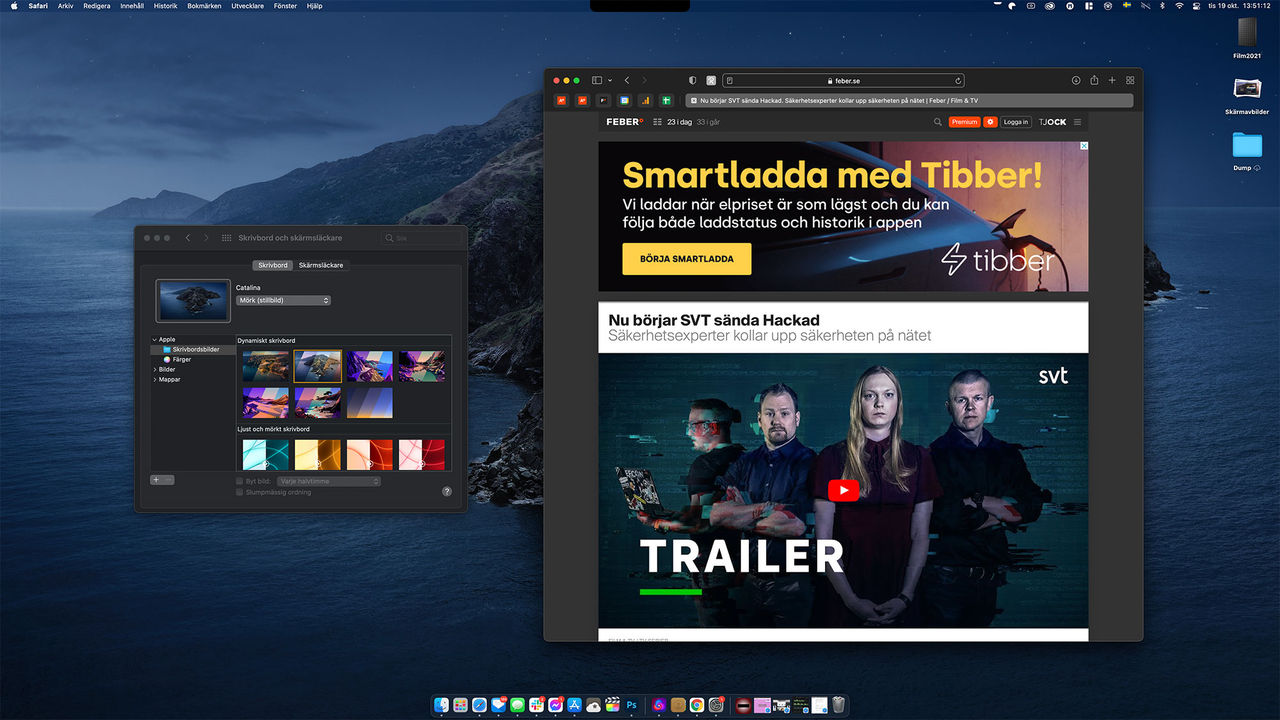Viewport: 1280px width, 720px height.
Task: Open the Nu börjar SVT sända Hackad headline
Action: pos(714,320)
